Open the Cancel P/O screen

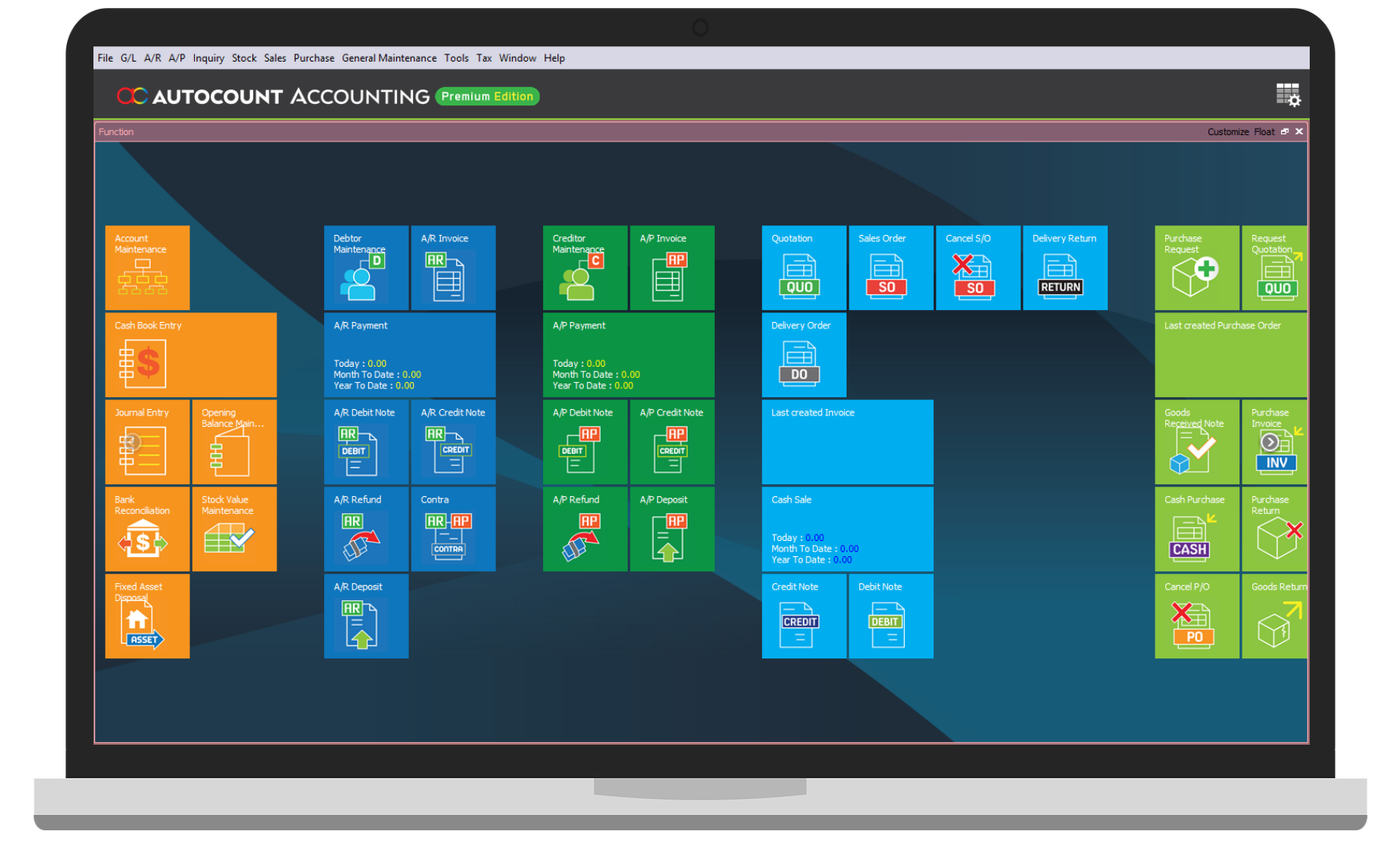click(1196, 616)
